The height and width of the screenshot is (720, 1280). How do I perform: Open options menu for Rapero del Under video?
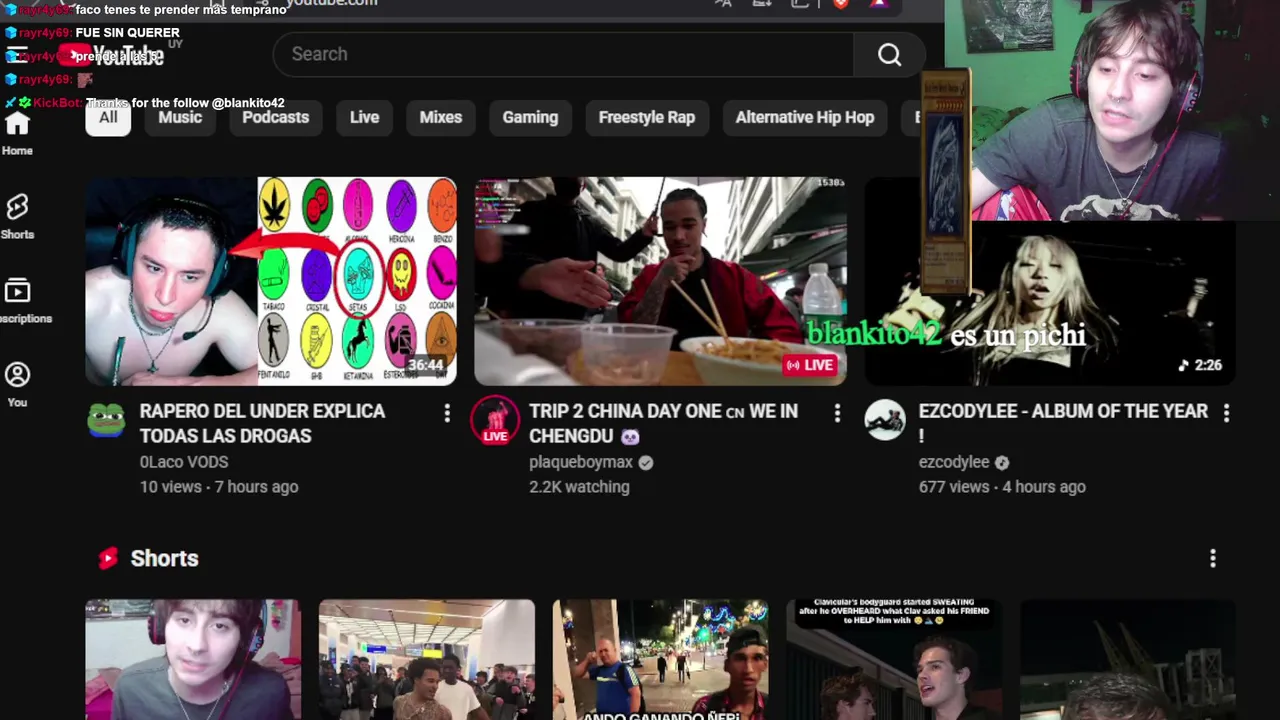coord(447,413)
